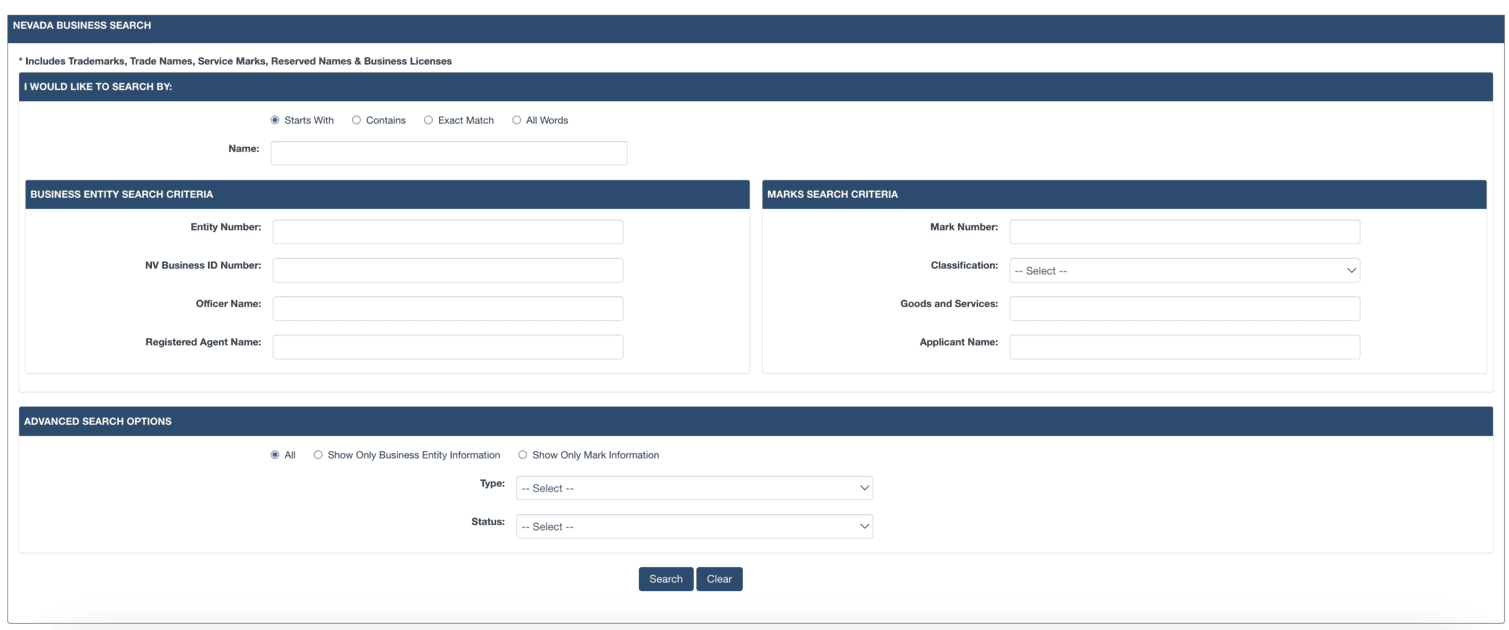Select the Starts With radio button
This screenshot has height=630, width=1509.
pos(275,120)
